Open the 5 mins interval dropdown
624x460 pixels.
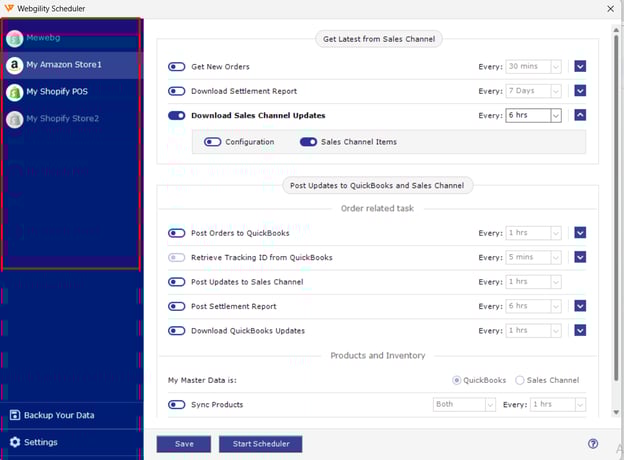[x=533, y=257]
